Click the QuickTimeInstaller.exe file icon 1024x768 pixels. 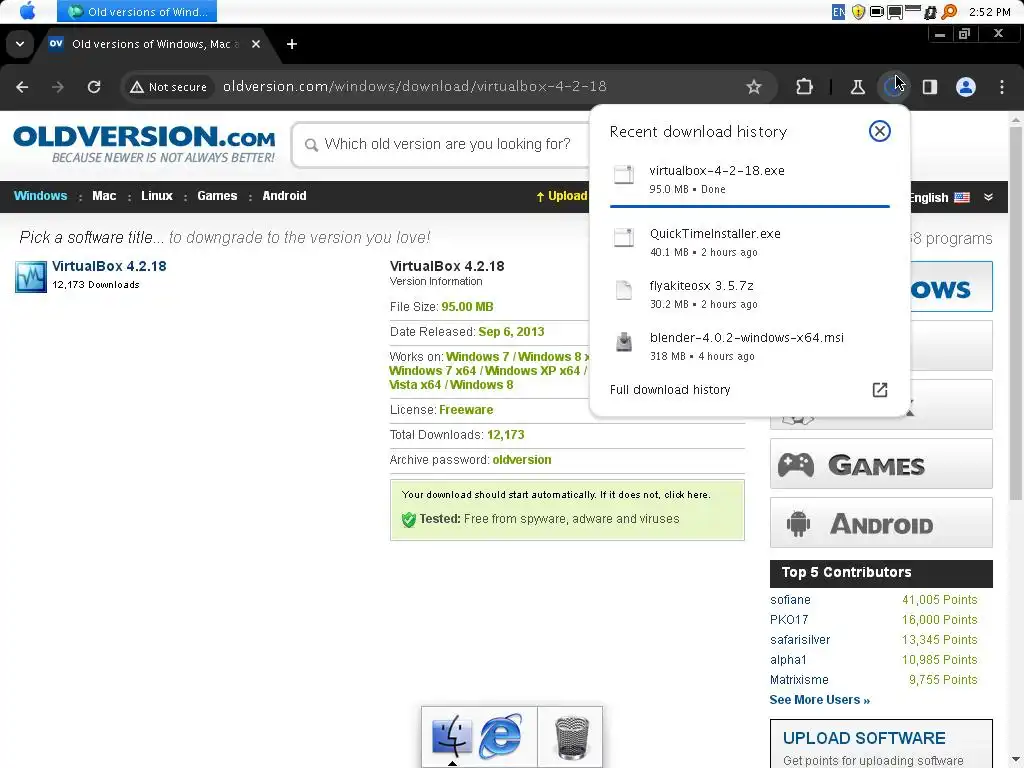(624, 238)
